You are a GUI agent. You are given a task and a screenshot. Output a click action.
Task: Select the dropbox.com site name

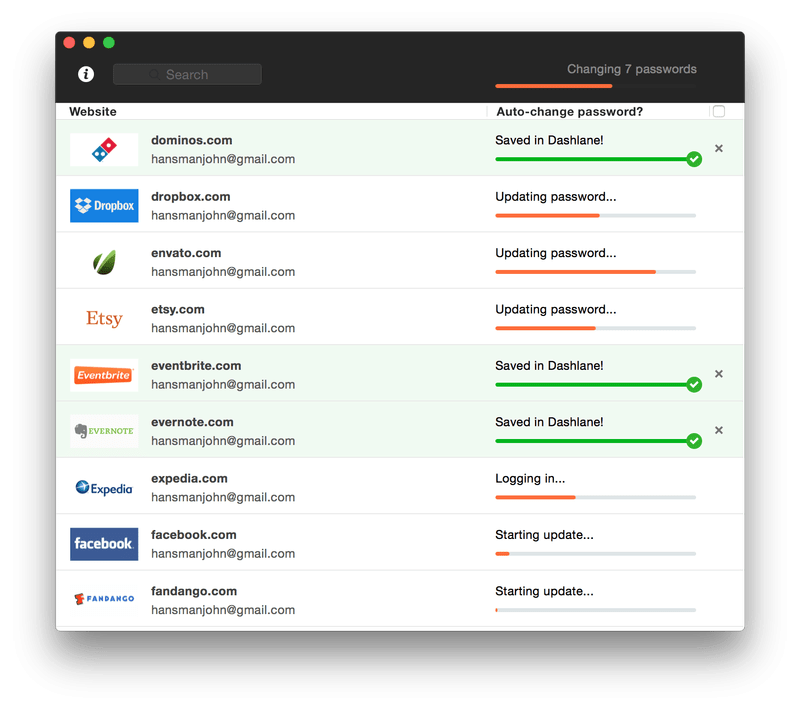click(190, 196)
